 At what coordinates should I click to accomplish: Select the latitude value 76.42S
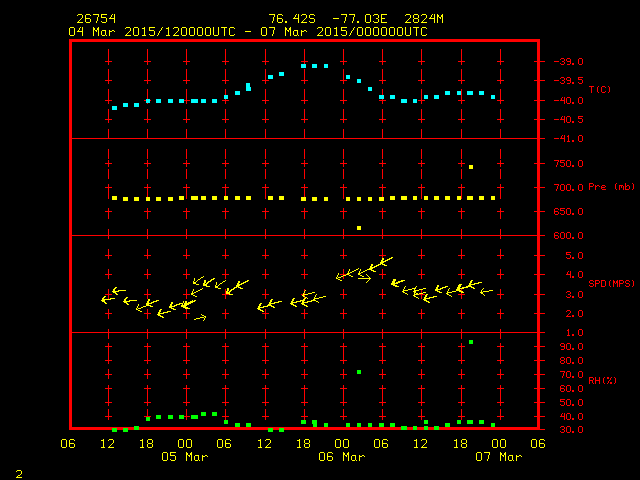(292, 19)
